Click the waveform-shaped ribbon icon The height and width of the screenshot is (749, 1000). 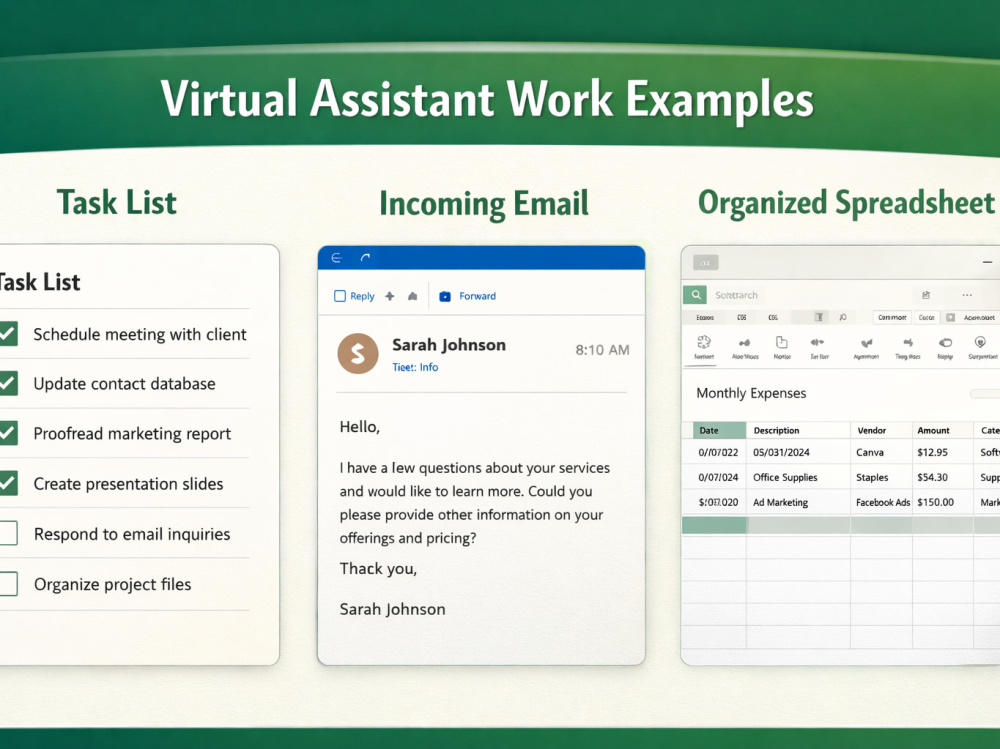click(x=817, y=343)
